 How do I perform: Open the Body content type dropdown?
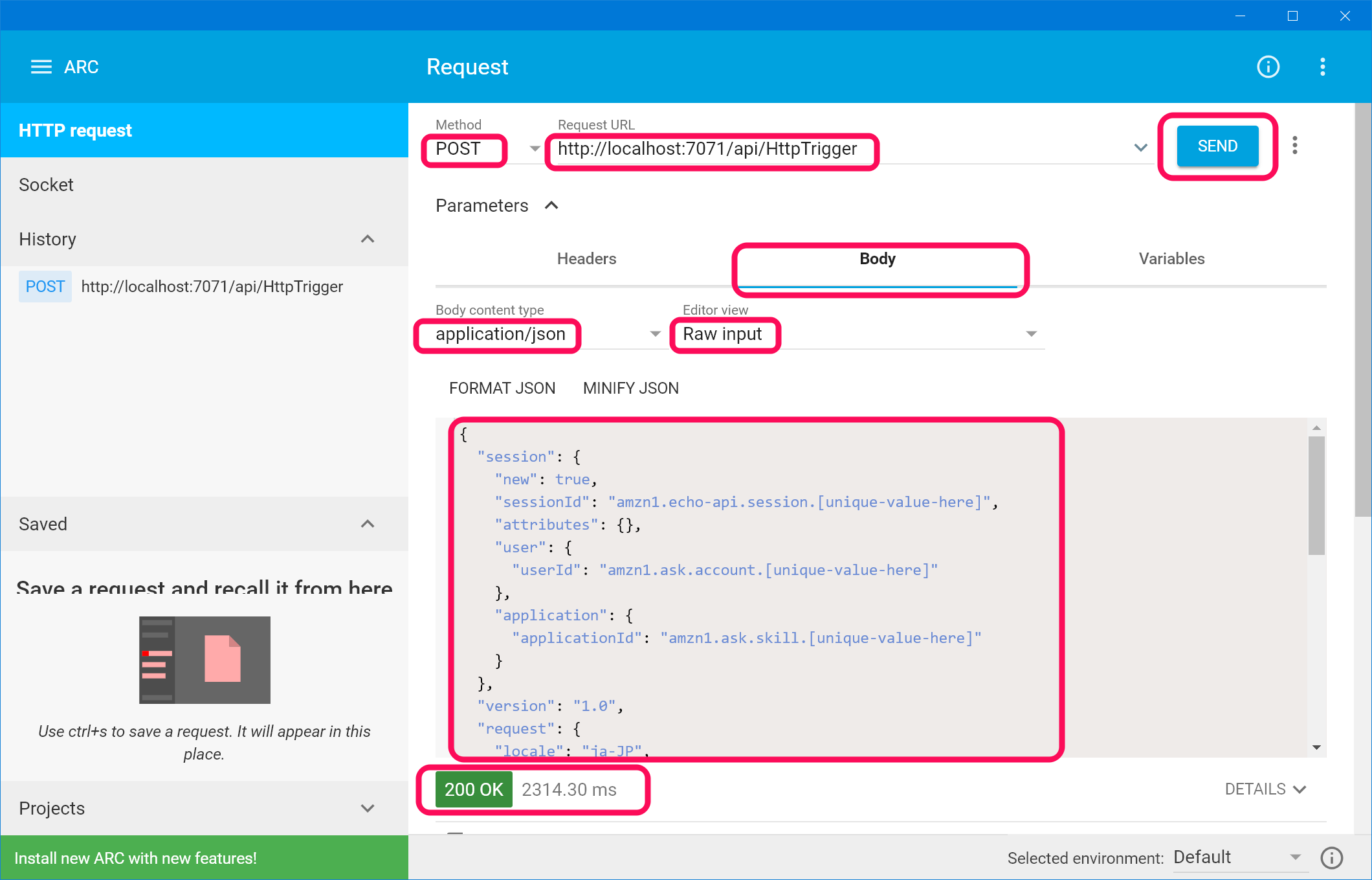pos(656,333)
